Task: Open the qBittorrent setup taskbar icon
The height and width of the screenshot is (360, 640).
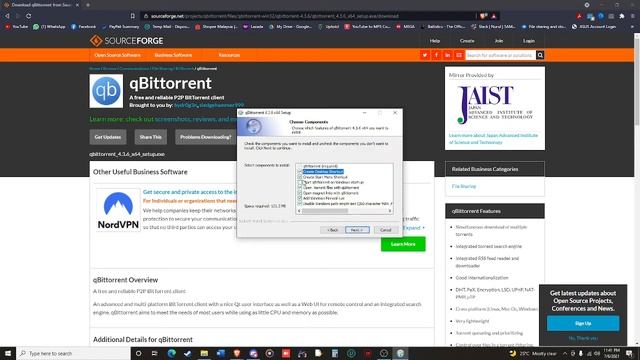Action: (400, 353)
